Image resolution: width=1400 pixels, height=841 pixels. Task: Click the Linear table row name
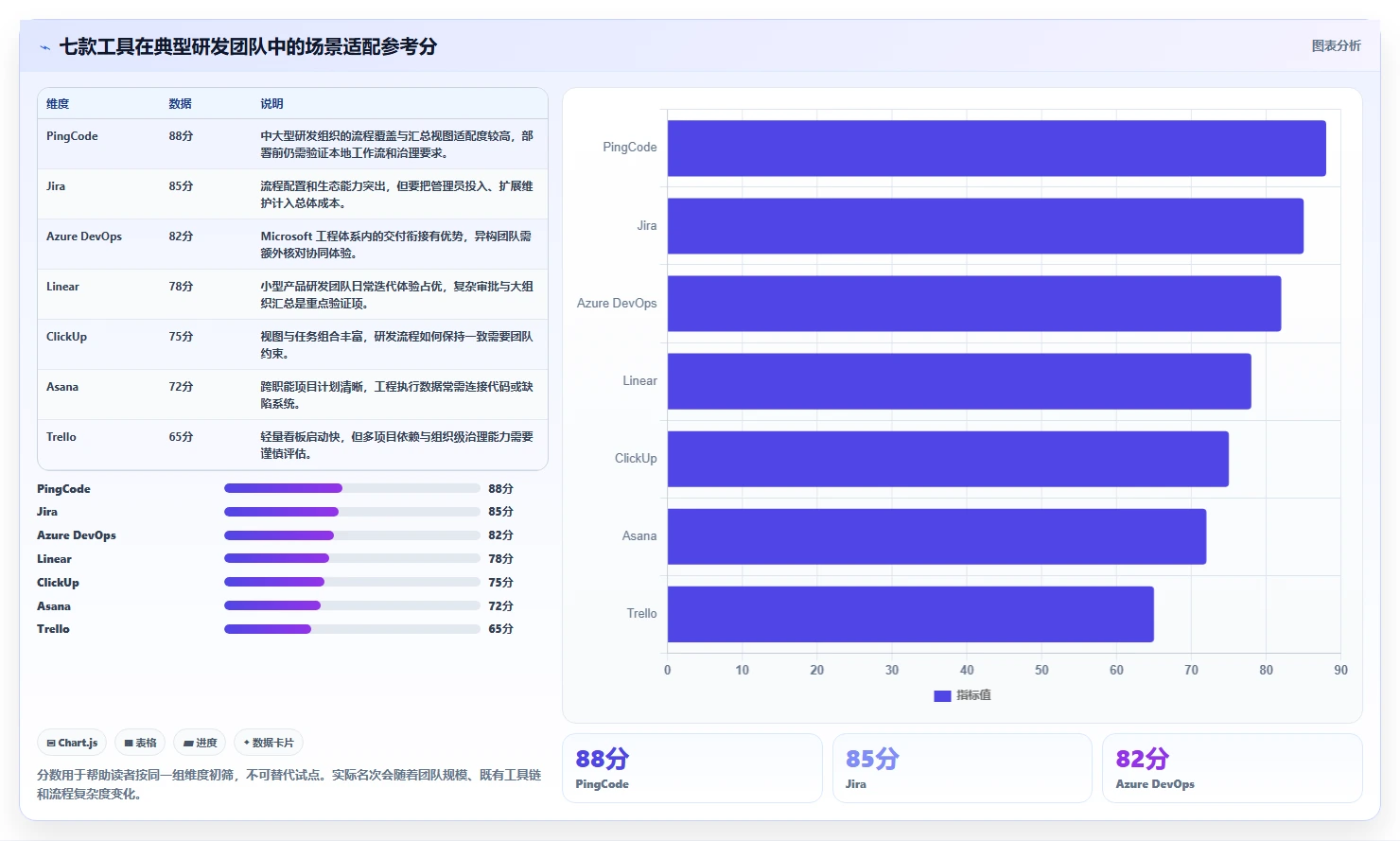(x=62, y=287)
